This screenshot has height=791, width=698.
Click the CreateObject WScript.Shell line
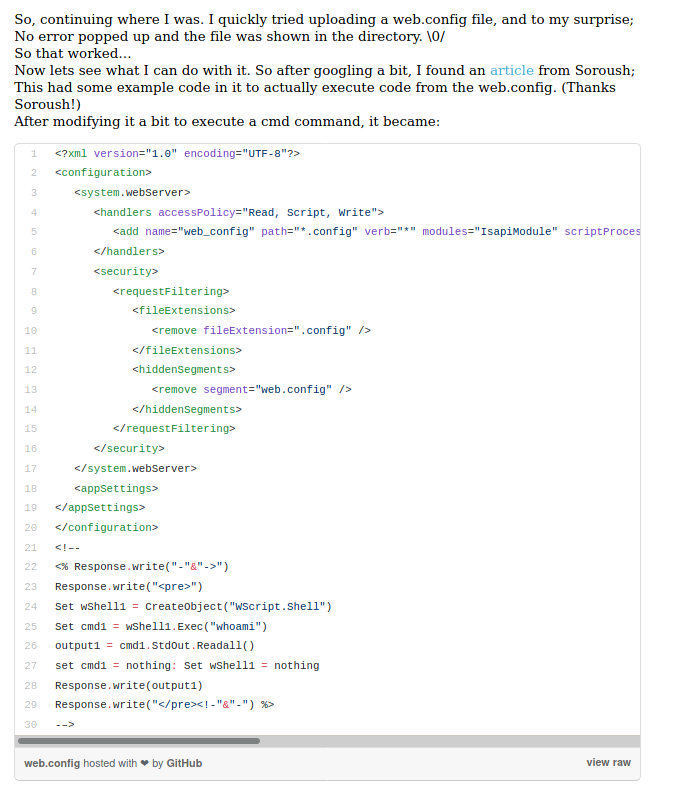(x=193, y=606)
